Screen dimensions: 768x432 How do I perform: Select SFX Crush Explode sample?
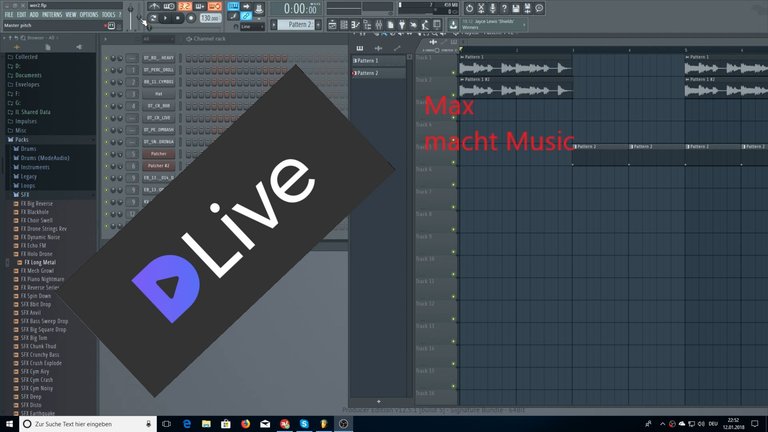(x=41, y=363)
